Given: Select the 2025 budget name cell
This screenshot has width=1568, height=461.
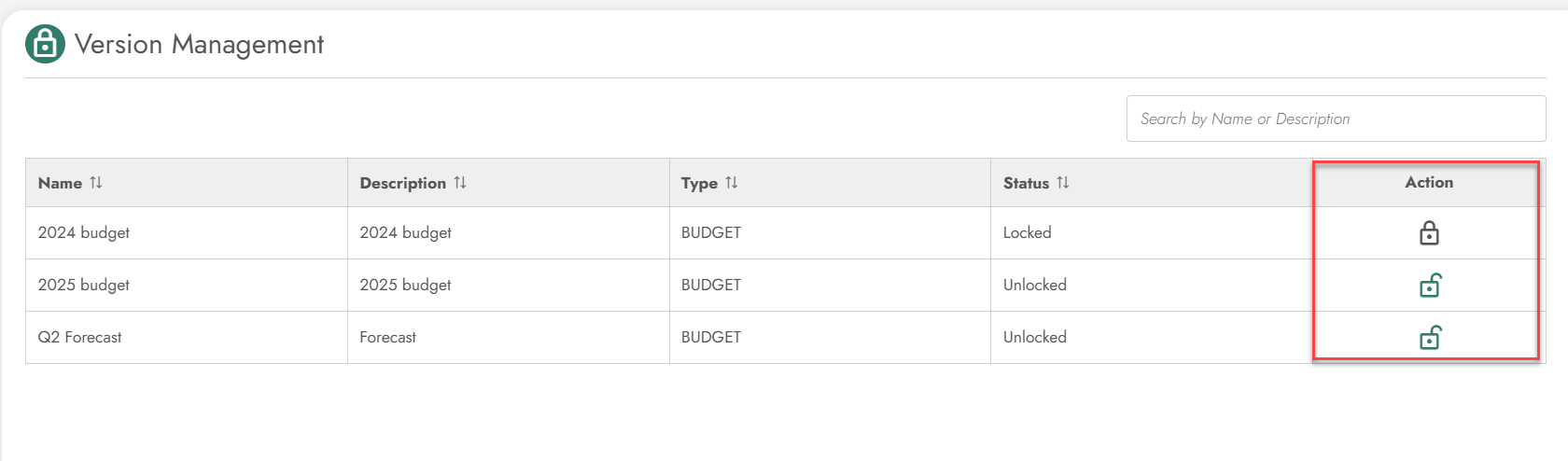Looking at the screenshot, I should [187, 285].
